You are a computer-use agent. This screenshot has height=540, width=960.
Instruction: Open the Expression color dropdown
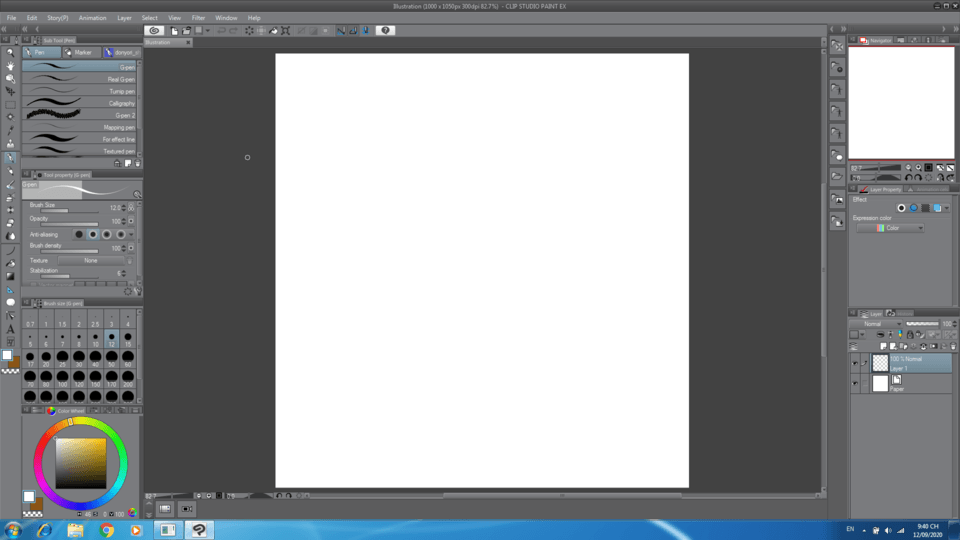tap(890, 228)
